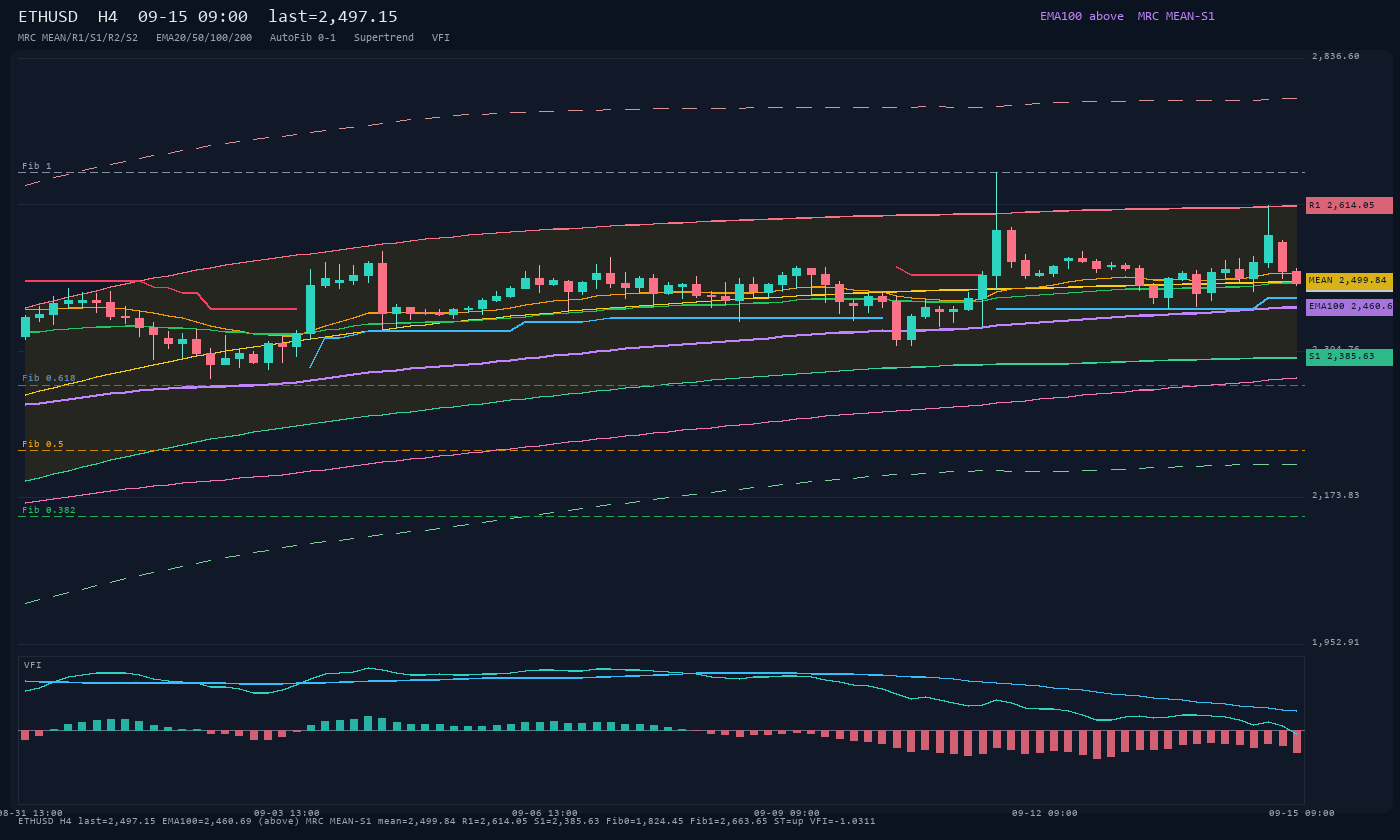Click the EMA20/50/100/200 legend entry
The width and height of the screenshot is (1400, 840).
coord(204,38)
